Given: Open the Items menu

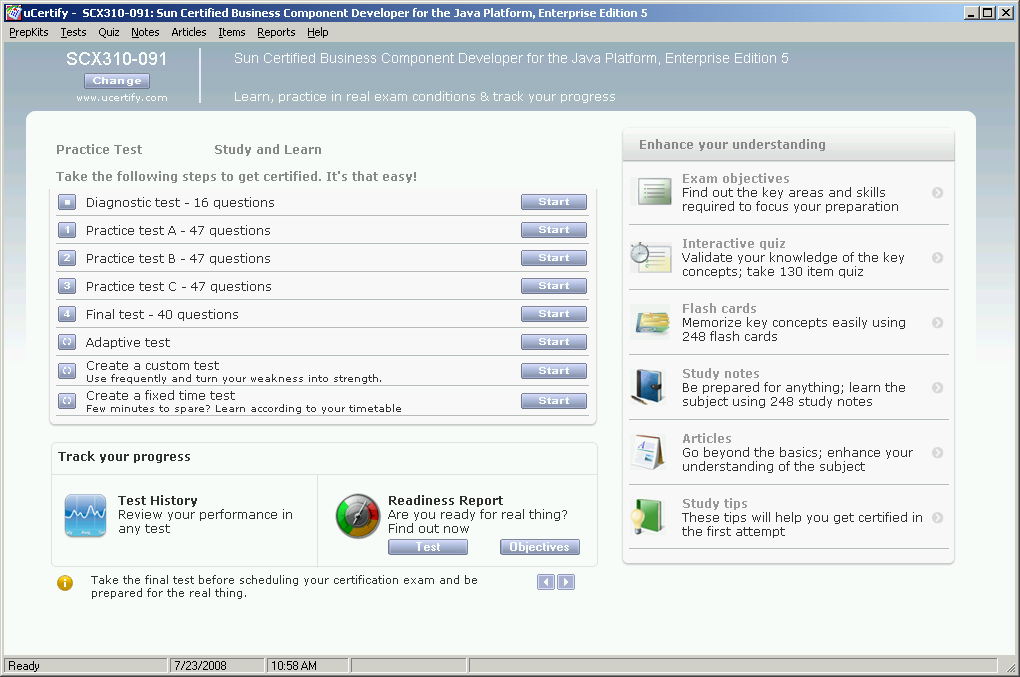Looking at the screenshot, I should [x=232, y=32].
